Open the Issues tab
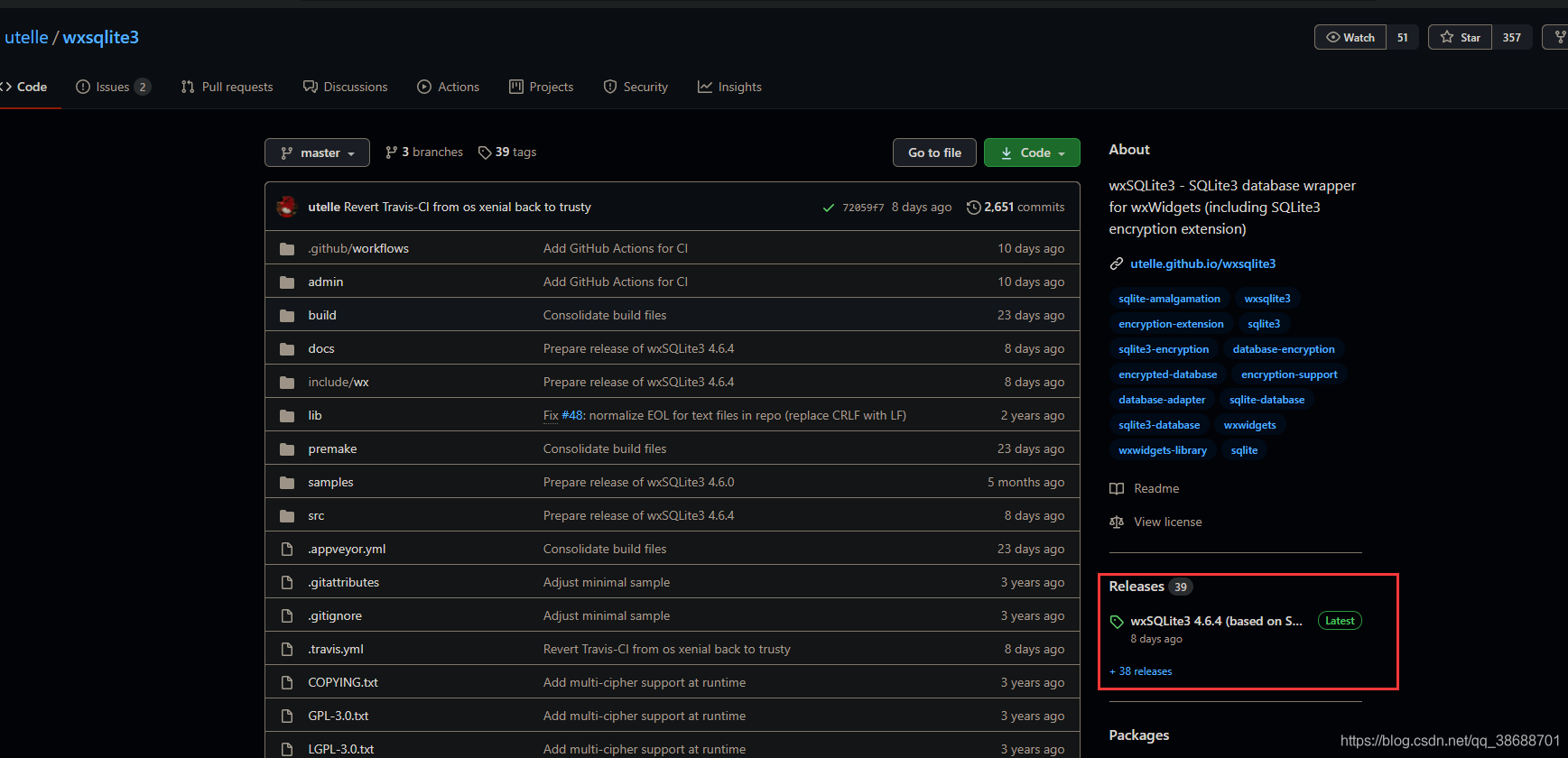The image size is (1568, 758). [x=113, y=87]
